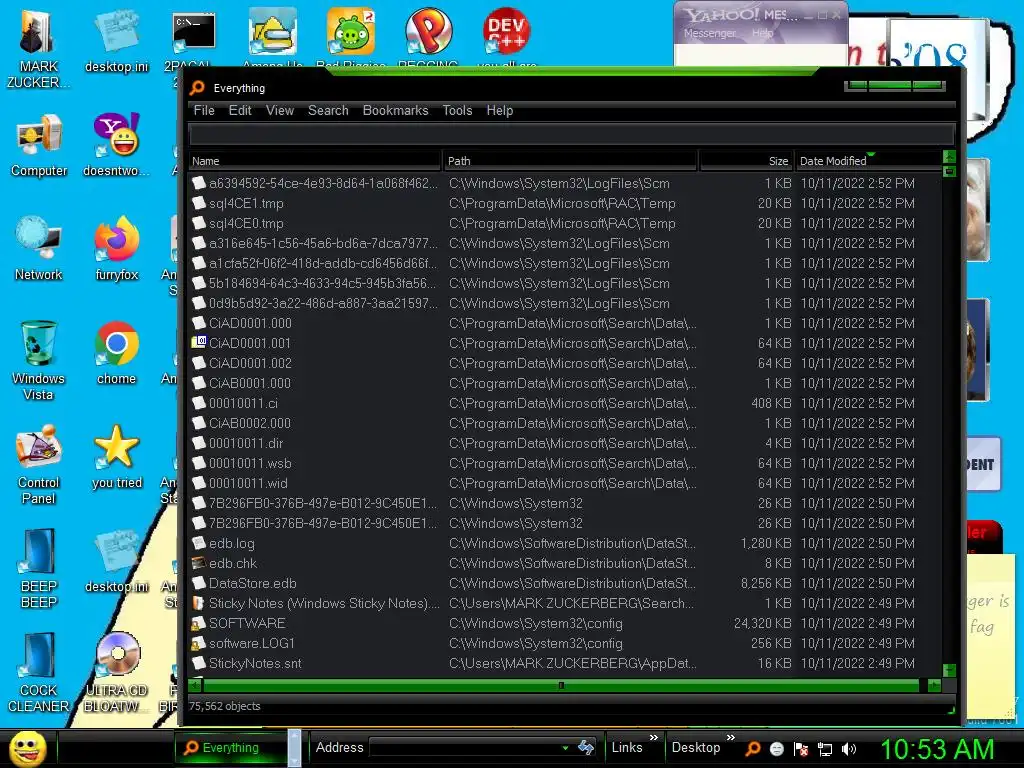
Task: Open the Search menu in Everything
Action: (328, 110)
